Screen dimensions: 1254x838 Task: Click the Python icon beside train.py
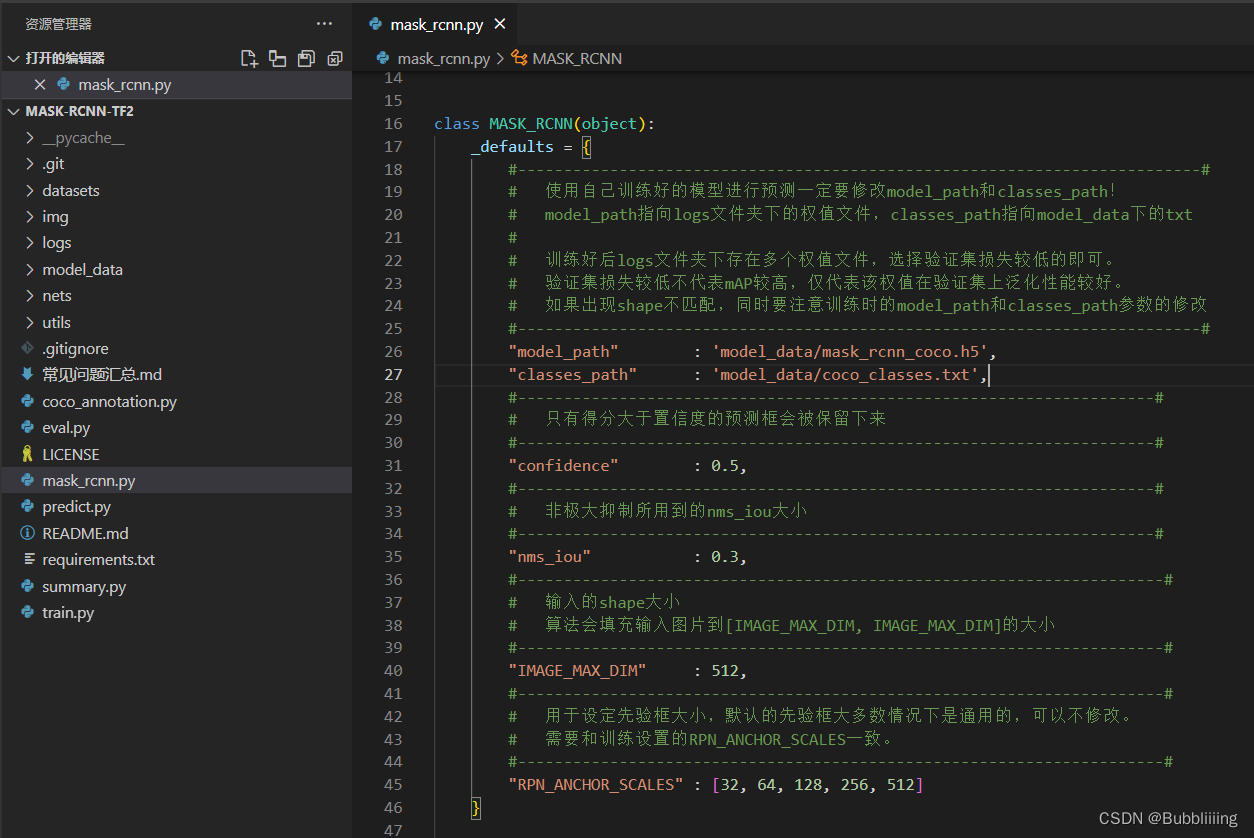coord(27,613)
